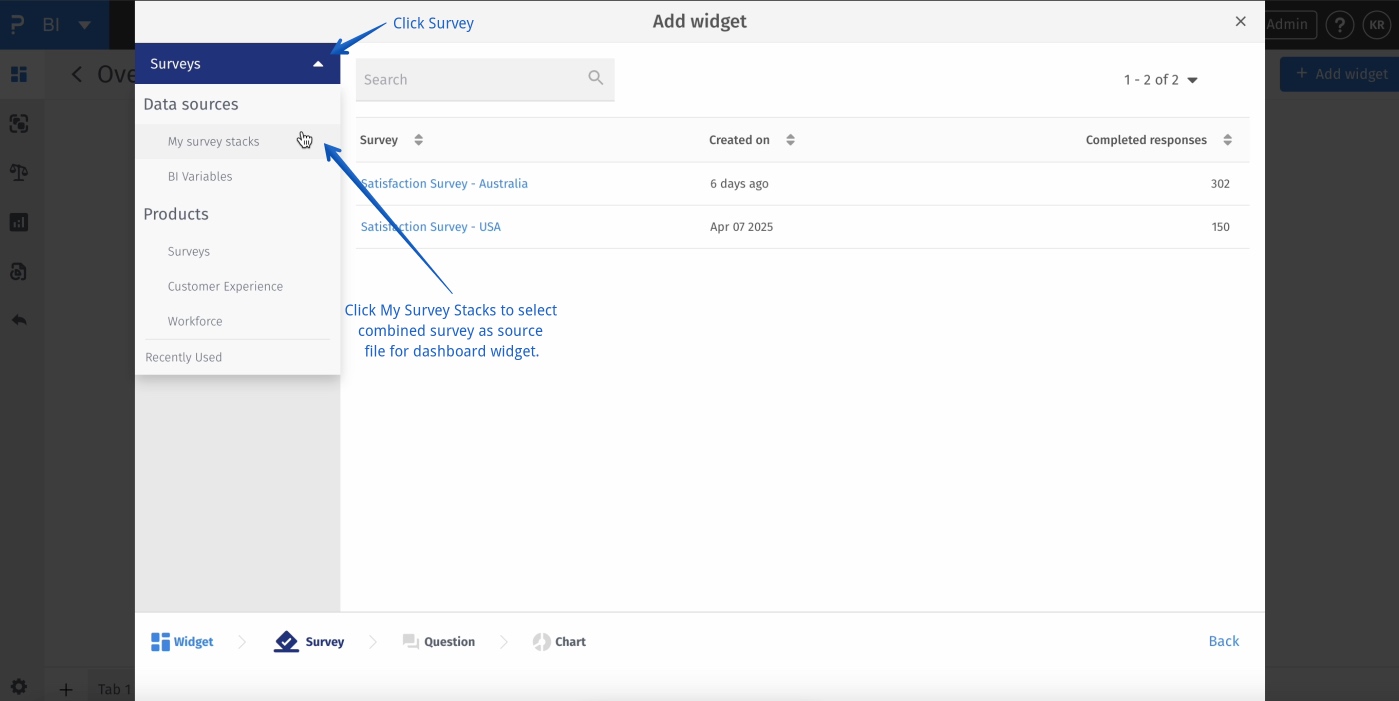Click the Back button
The width and height of the screenshot is (1399, 701).
(1223, 642)
